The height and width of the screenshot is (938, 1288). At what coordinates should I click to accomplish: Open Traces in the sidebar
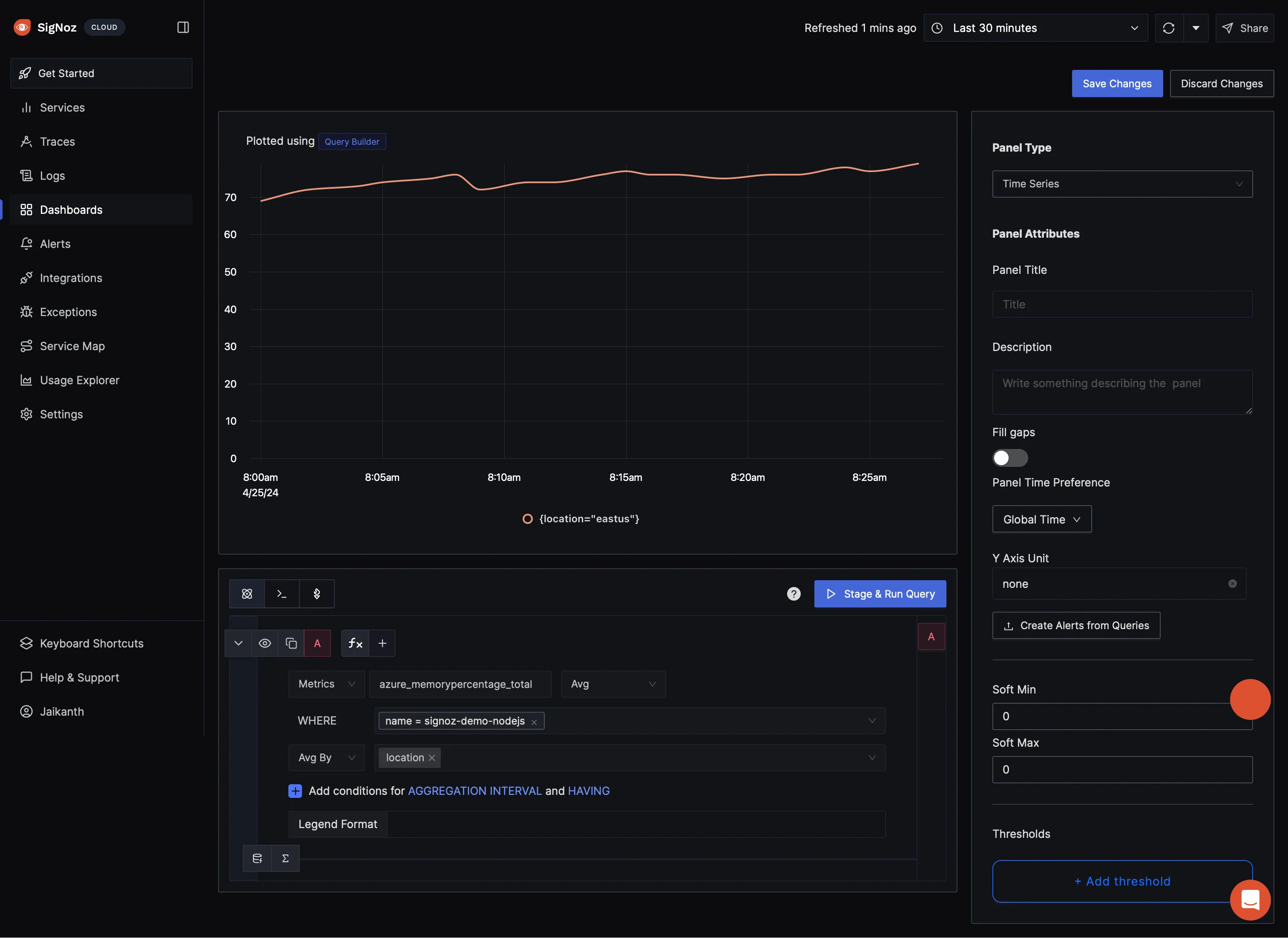(101, 141)
